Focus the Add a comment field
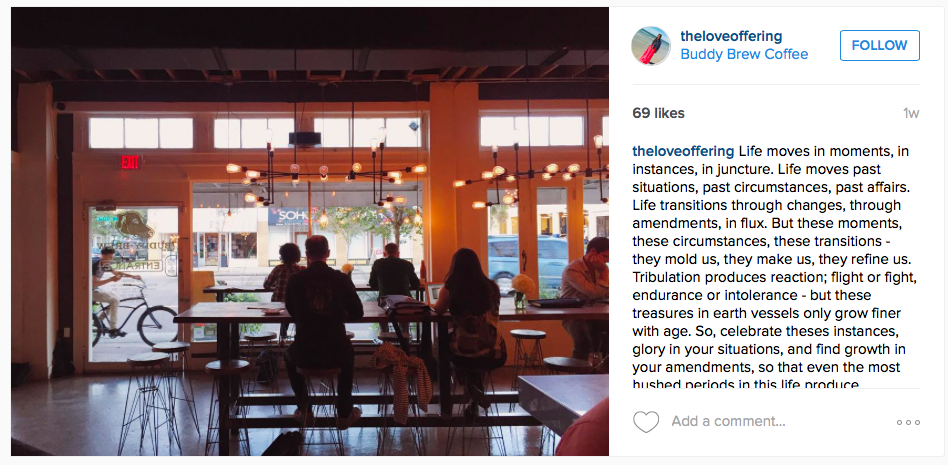This screenshot has width=948, height=465. click(729, 421)
